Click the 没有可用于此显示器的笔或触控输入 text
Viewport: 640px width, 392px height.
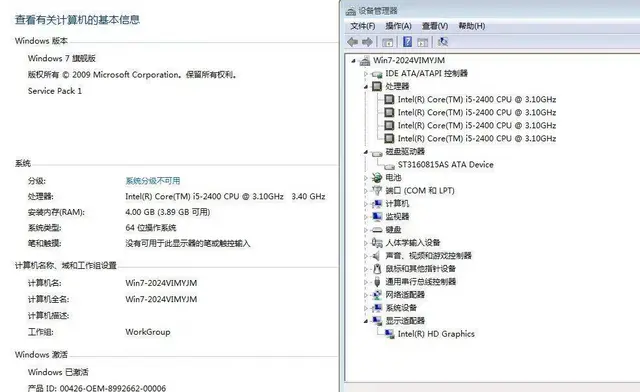pos(188,244)
